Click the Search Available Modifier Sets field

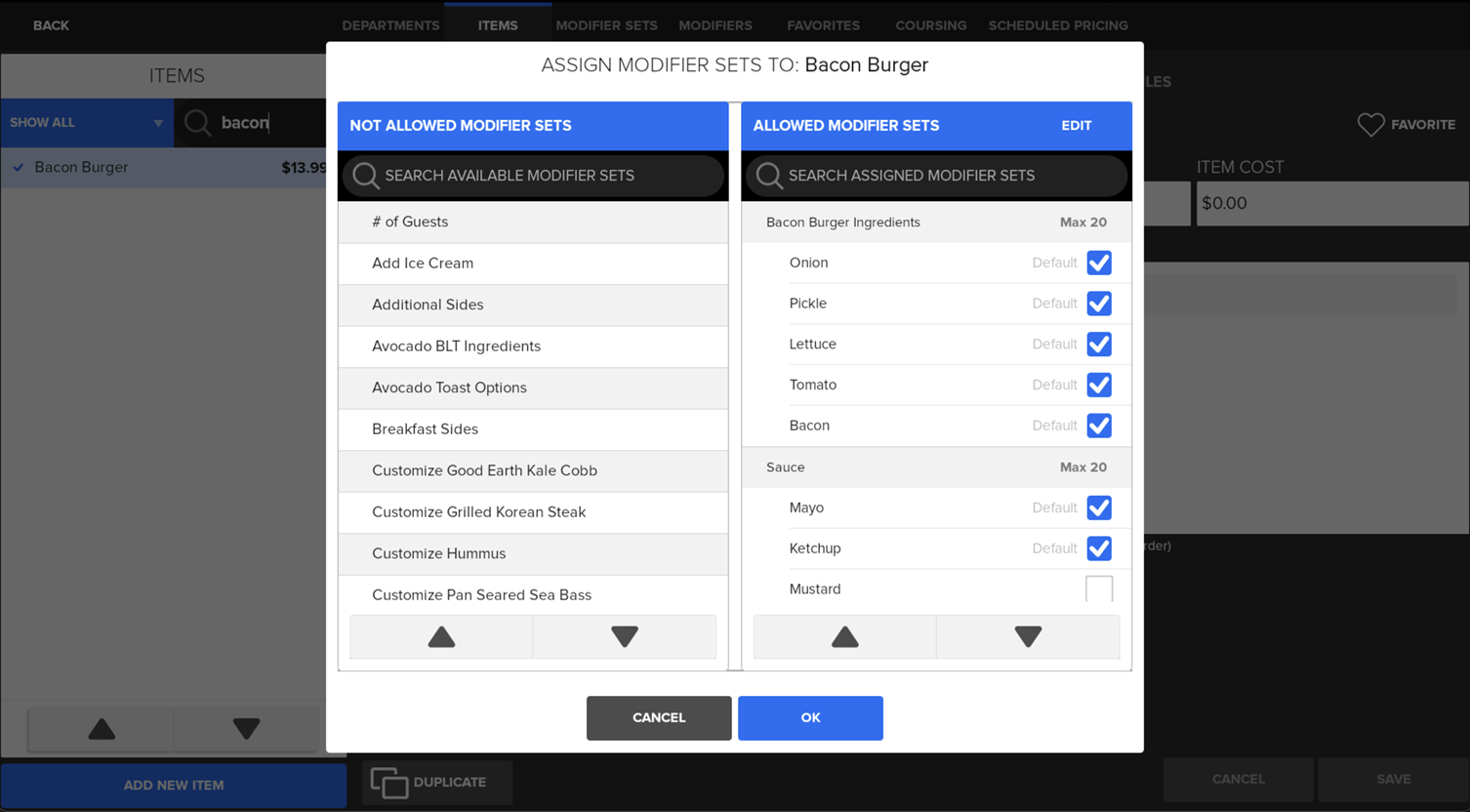click(533, 176)
